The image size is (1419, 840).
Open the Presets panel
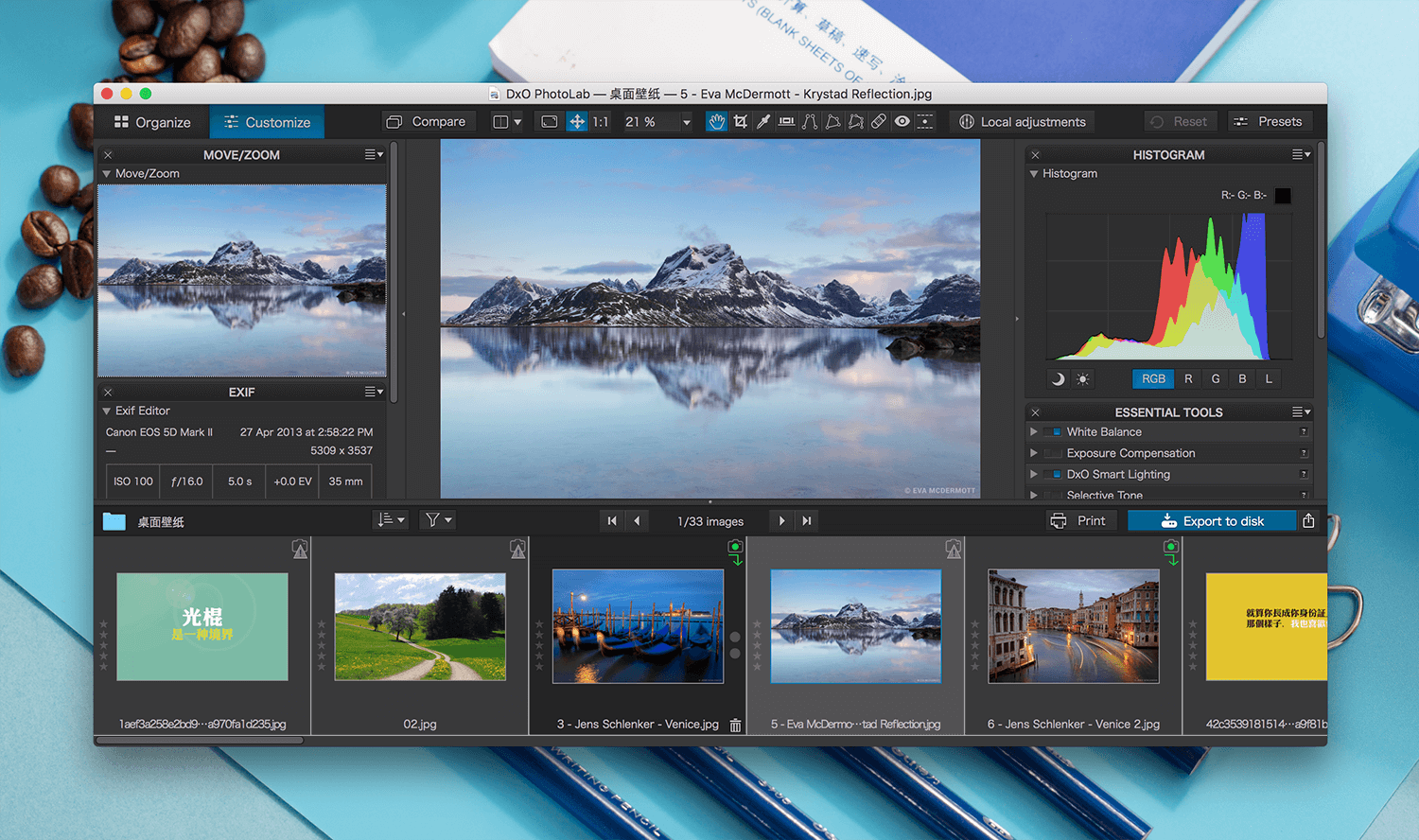point(1270,122)
